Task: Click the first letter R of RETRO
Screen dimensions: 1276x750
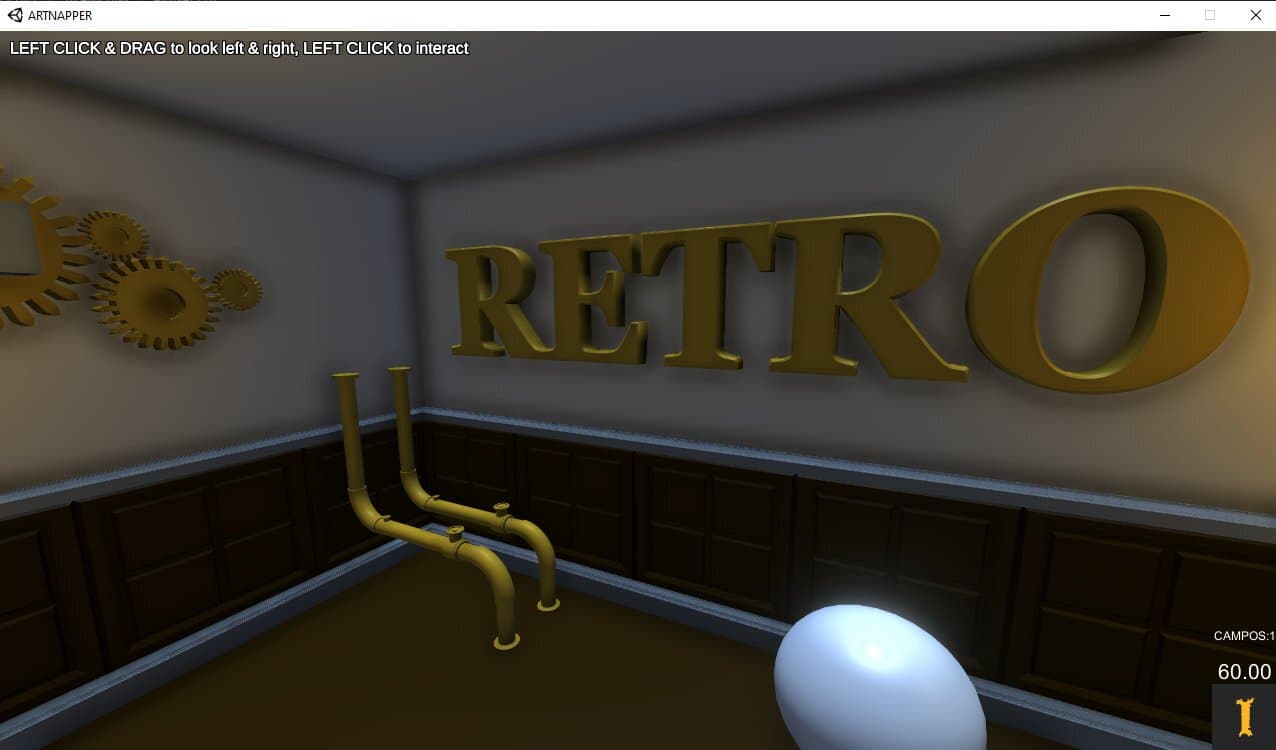Action: click(499, 303)
